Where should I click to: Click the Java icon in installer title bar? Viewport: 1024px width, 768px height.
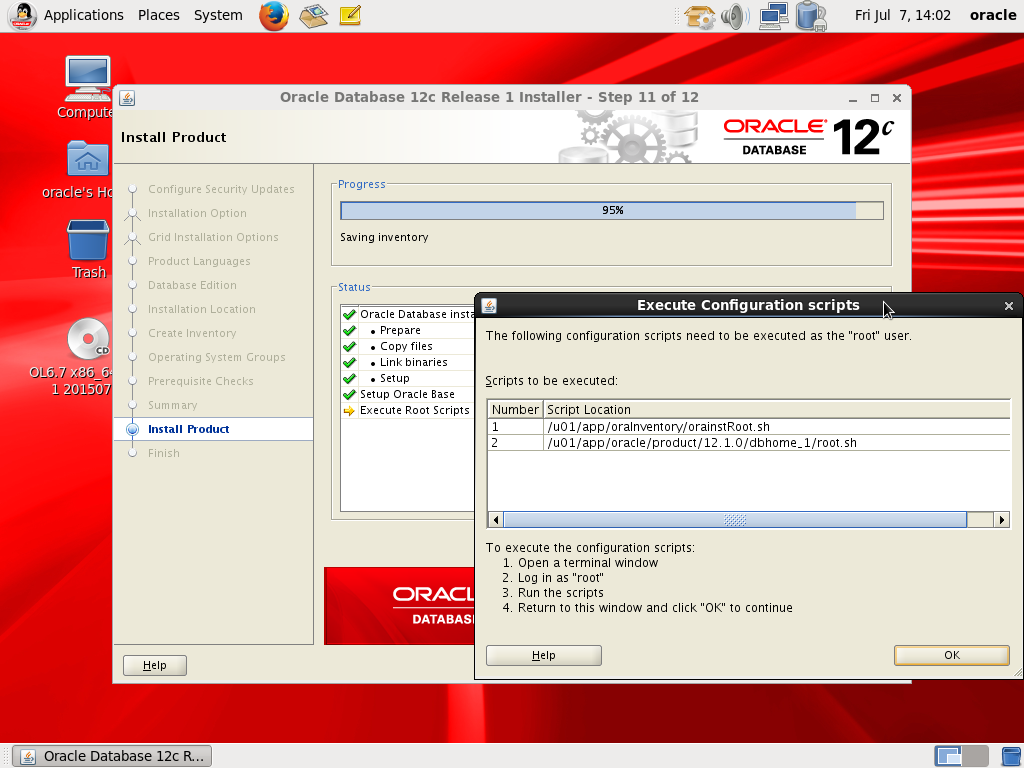coord(127,98)
